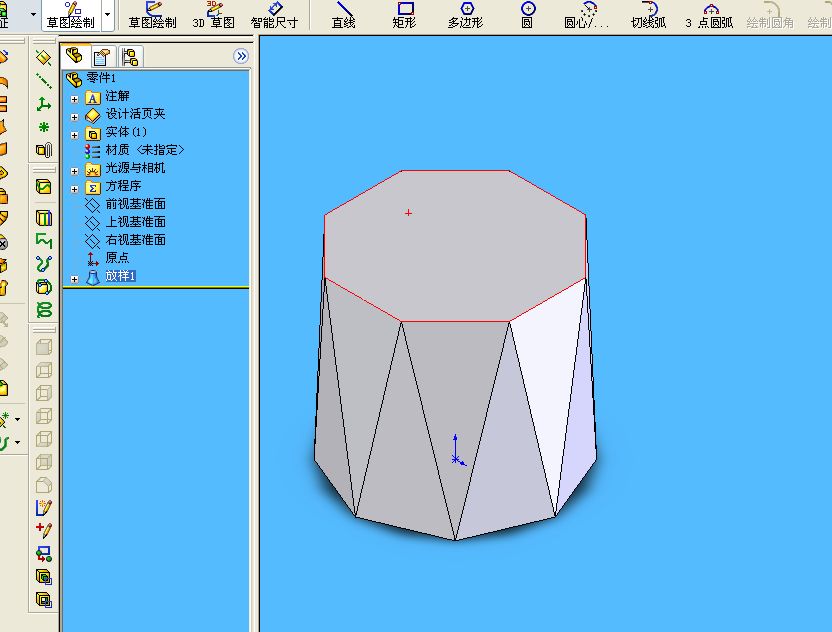Select the 智能尺寸 smart dimension tool
The height and width of the screenshot is (632, 832).
point(274,15)
